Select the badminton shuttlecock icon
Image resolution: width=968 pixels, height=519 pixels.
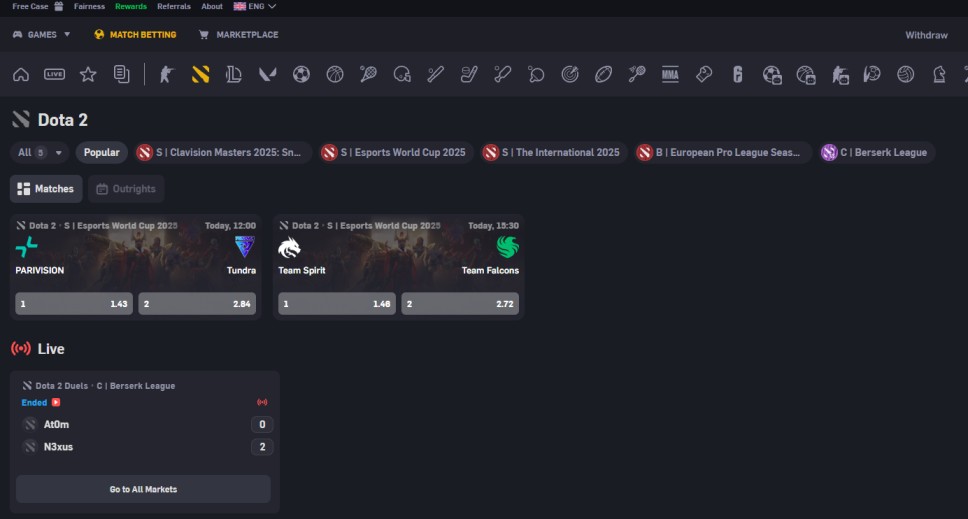[637, 75]
